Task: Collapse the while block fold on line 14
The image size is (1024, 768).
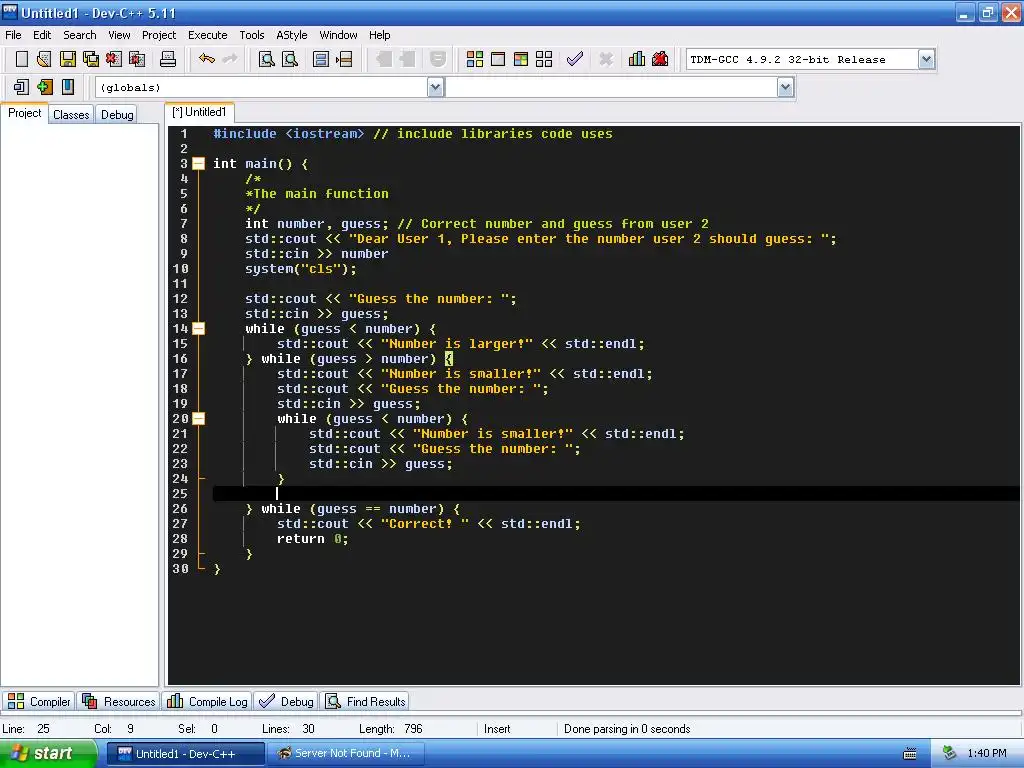Action: [199, 328]
